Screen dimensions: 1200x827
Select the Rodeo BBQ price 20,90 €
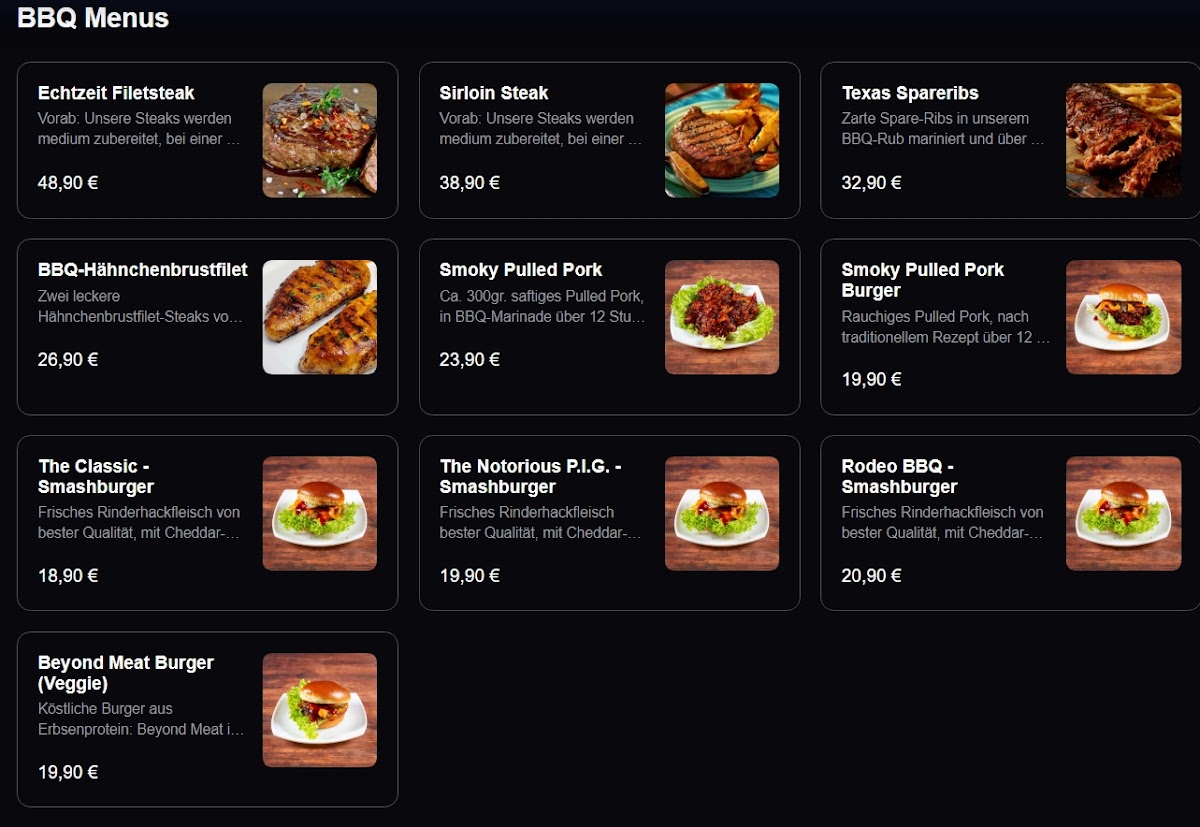(872, 575)
